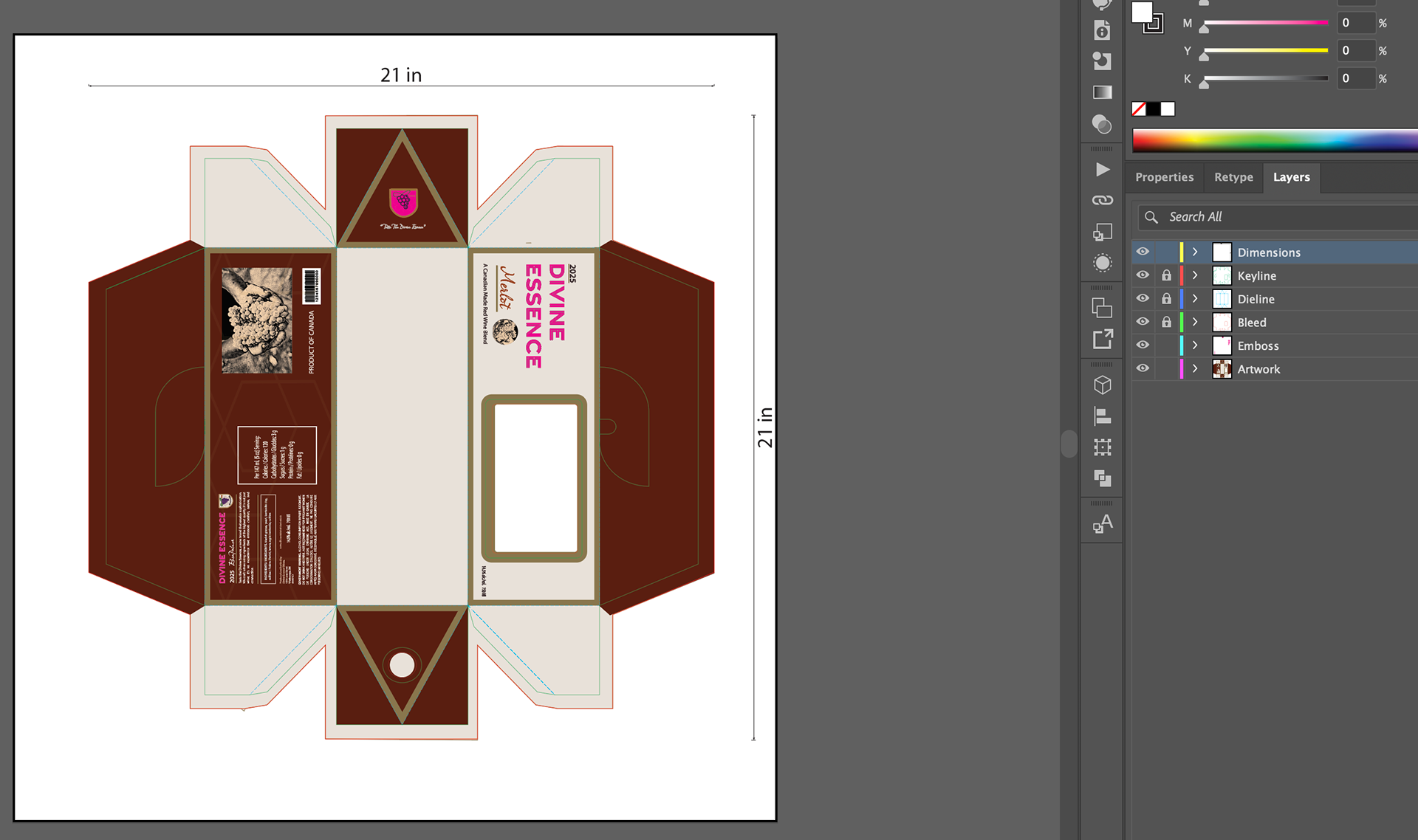Unlock the Dieline layer
This screenshot has width=1418, height=840.
tap(1166, 298)
